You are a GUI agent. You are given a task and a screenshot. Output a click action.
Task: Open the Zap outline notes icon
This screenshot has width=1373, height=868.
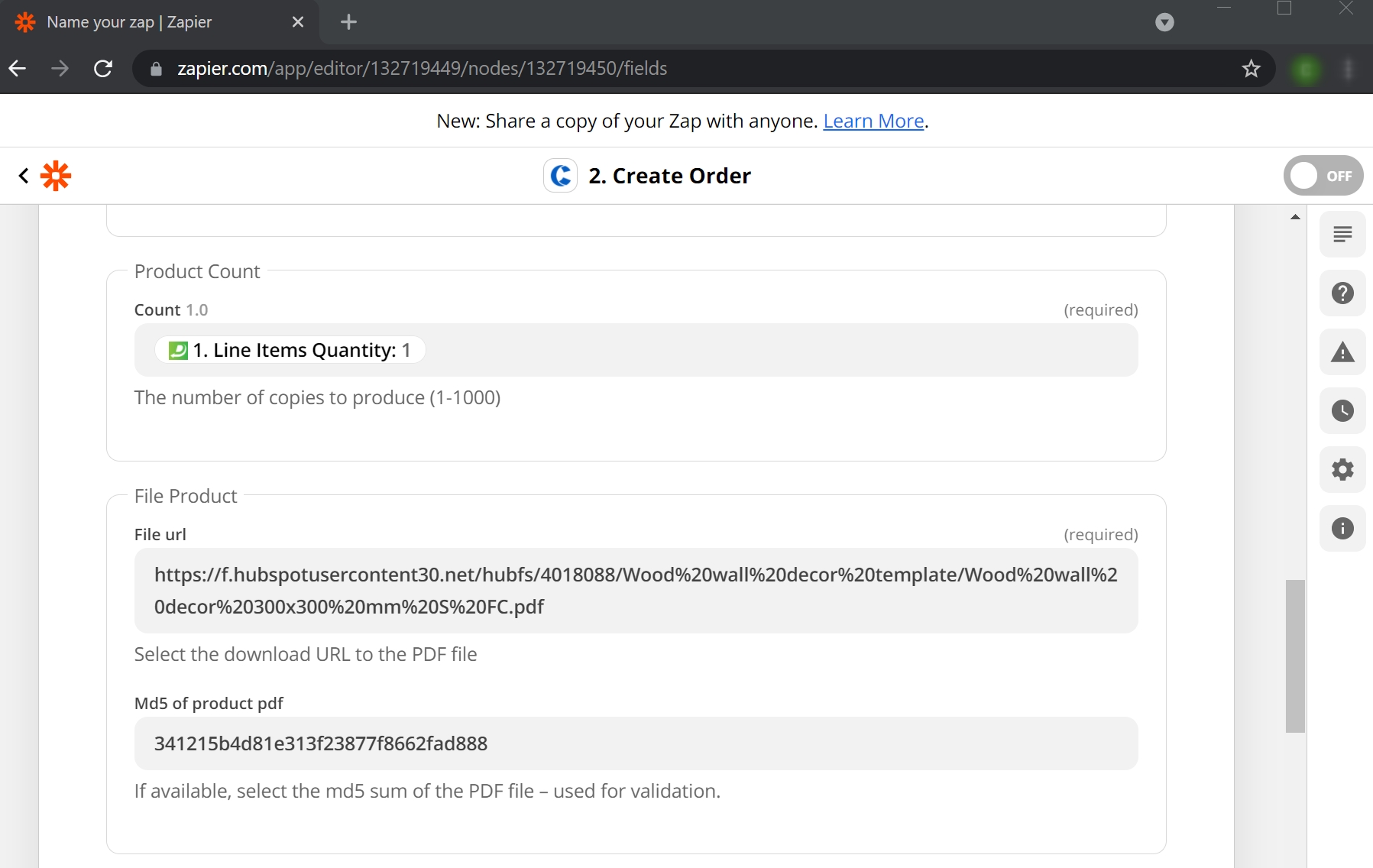point(1342,234)
